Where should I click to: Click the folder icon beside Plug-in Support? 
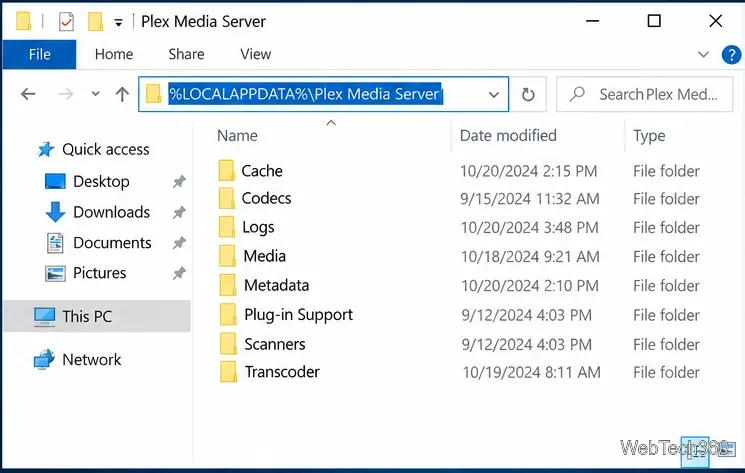coord(228,314)
